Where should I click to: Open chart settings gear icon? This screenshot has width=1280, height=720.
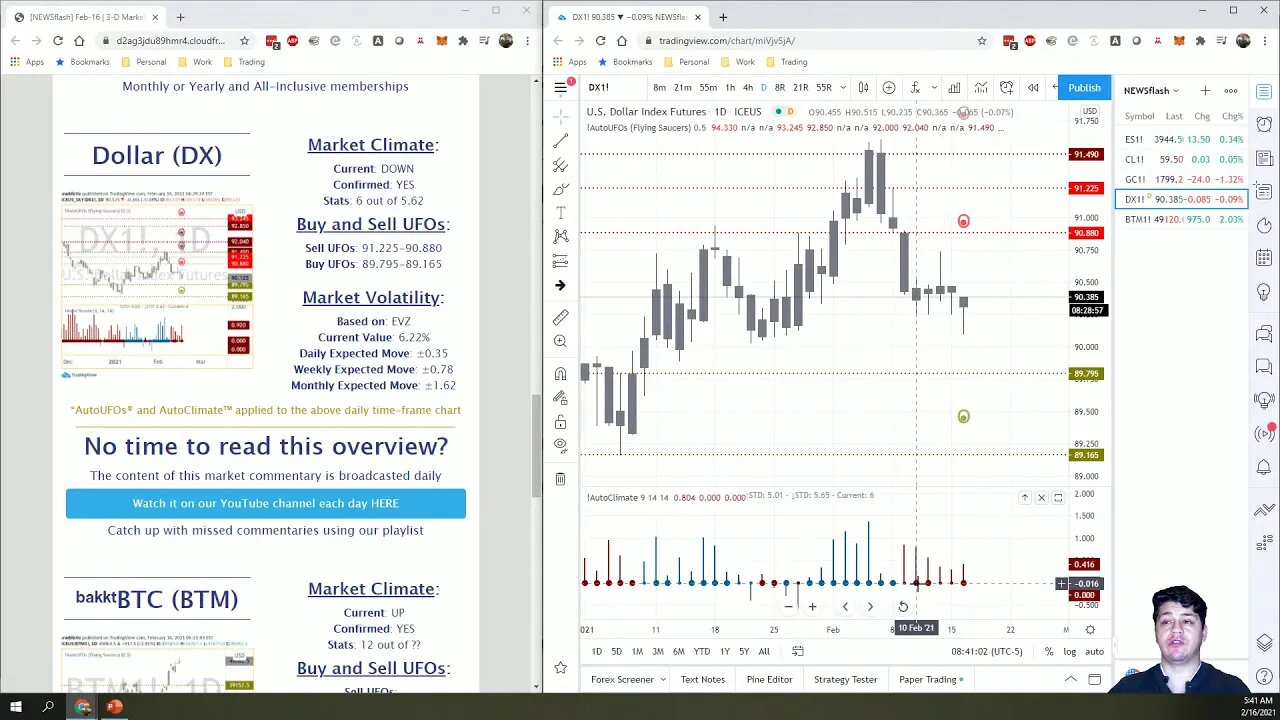point(1090,629)
